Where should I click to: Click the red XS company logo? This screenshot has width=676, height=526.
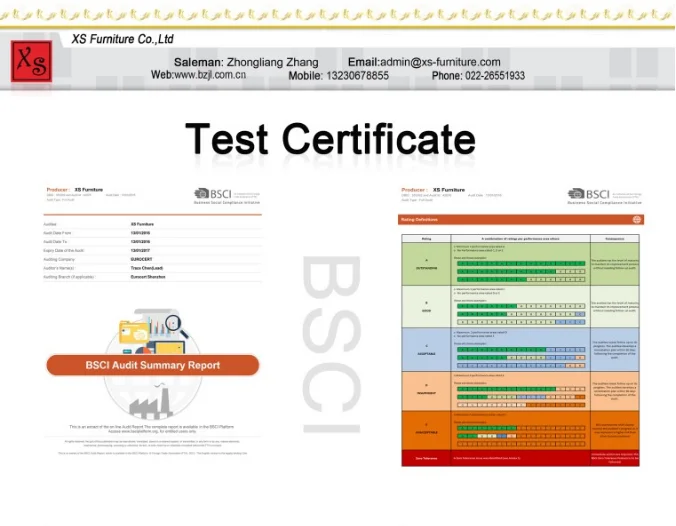pyautogui.click(x=31, y=61)
